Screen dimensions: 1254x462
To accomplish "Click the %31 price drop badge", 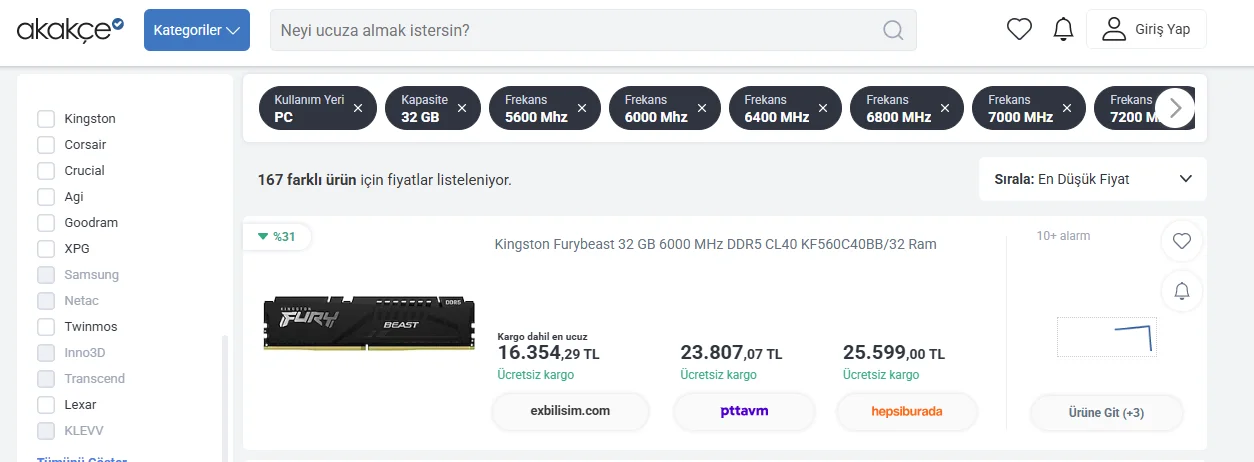I will point(278,237).
